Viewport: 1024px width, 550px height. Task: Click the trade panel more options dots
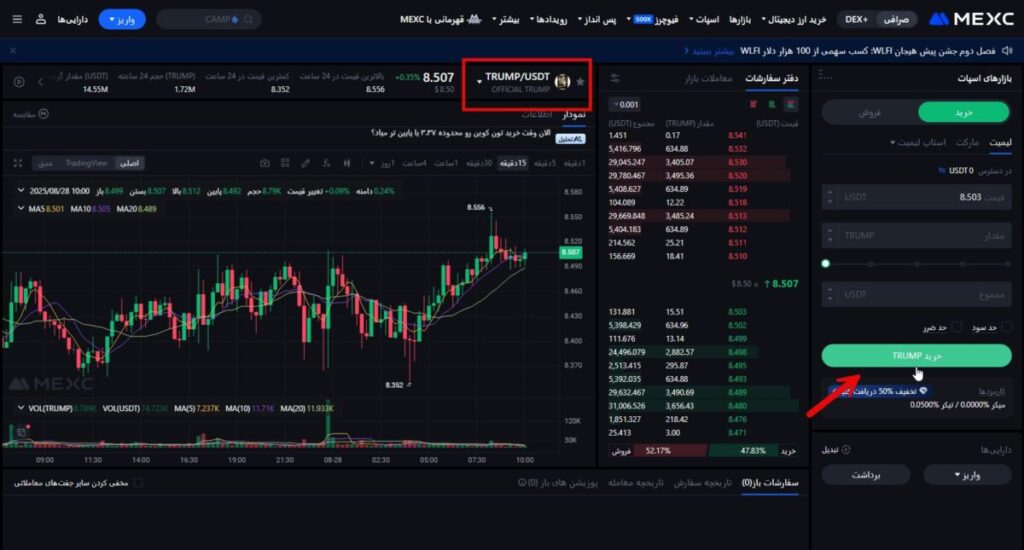tap(825, 77)
